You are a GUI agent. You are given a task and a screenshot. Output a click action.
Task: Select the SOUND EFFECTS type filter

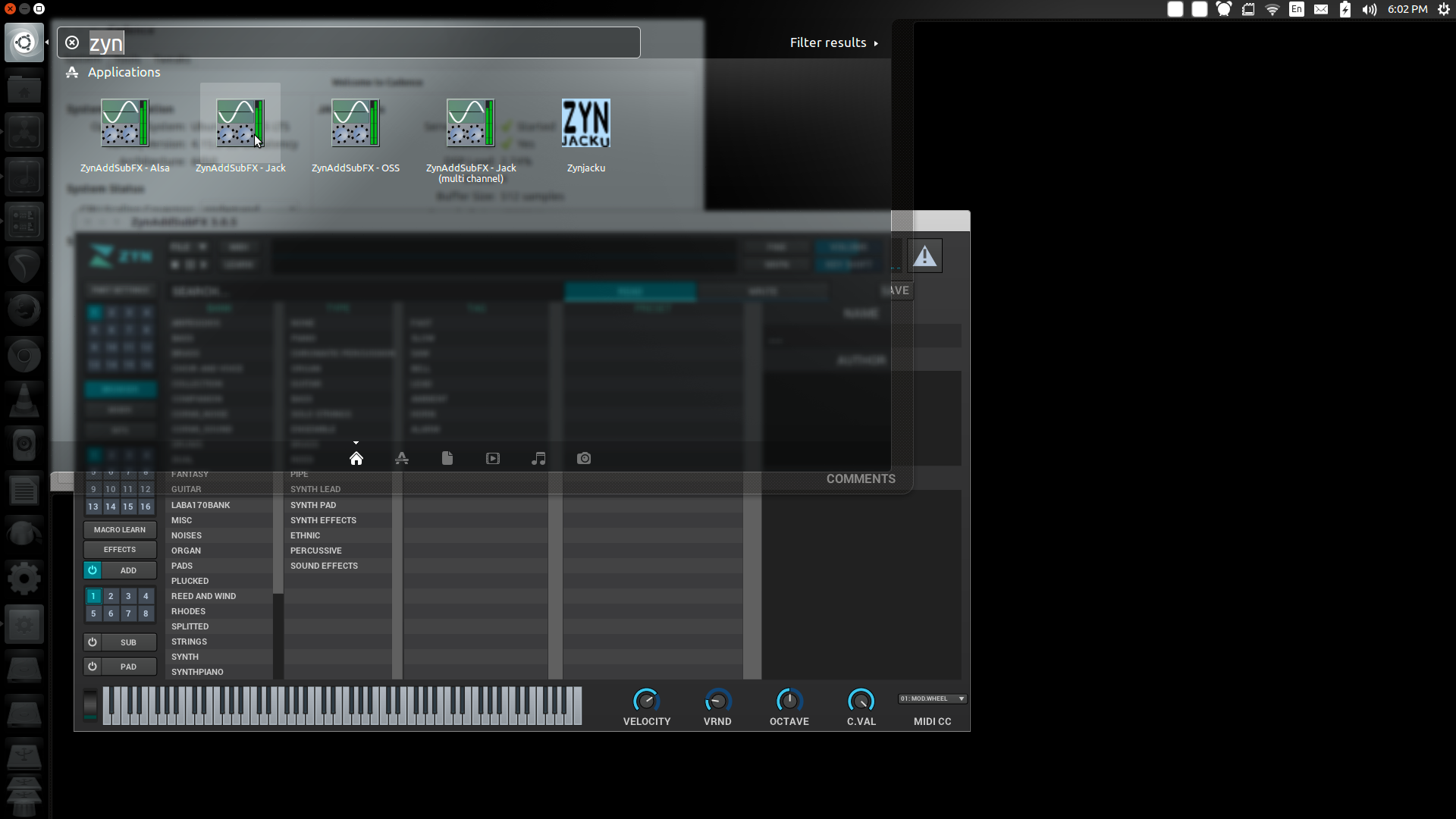[x=338, y=566]
